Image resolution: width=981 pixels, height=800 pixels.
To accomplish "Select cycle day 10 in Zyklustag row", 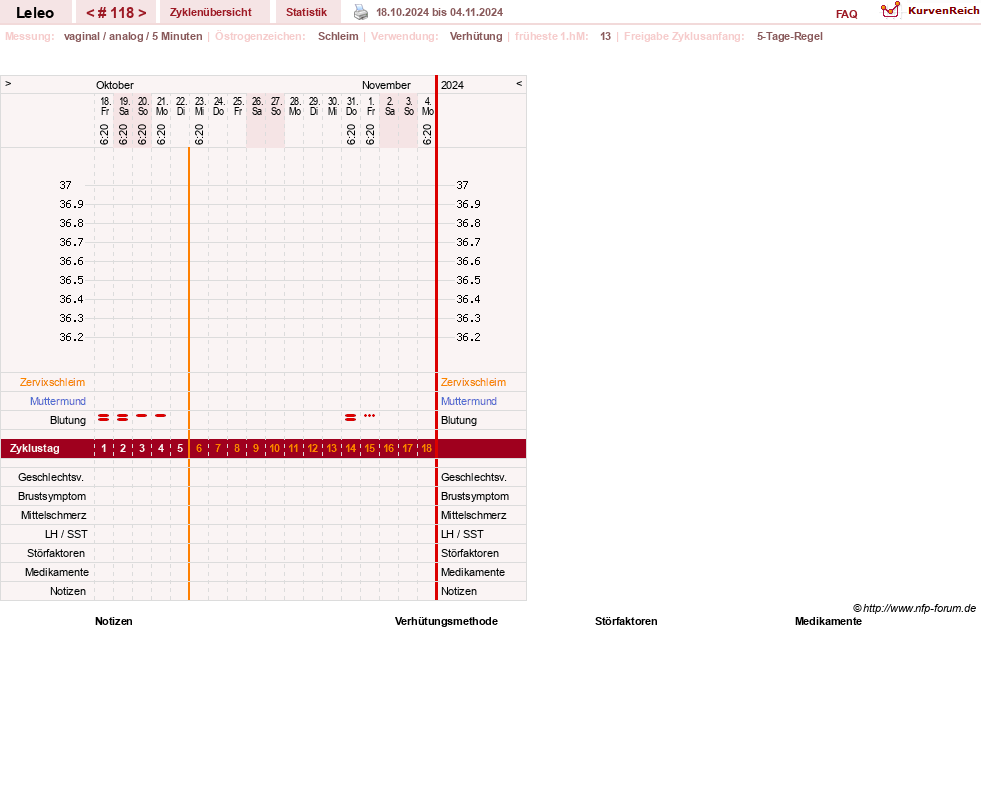I will (x=275, y=448).
